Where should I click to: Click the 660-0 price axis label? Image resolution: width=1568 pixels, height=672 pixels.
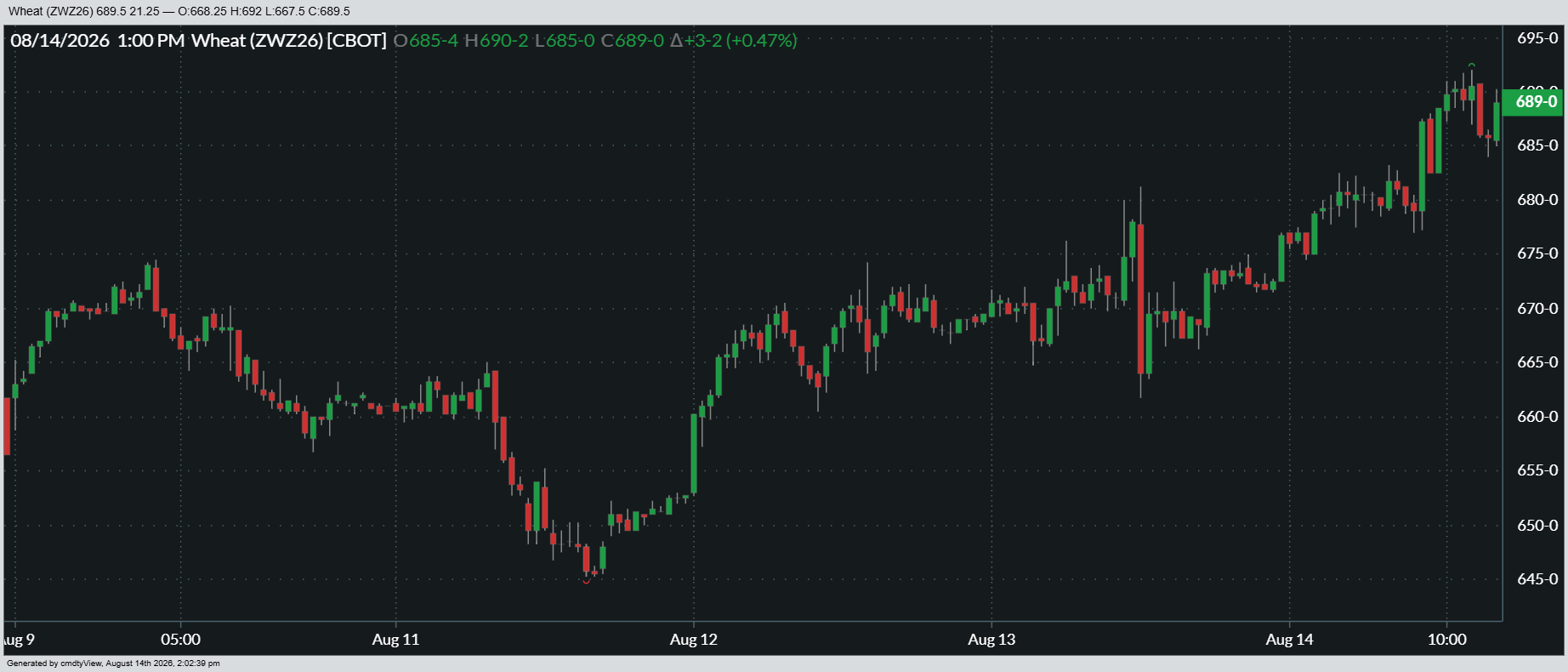coord(1537,417)
